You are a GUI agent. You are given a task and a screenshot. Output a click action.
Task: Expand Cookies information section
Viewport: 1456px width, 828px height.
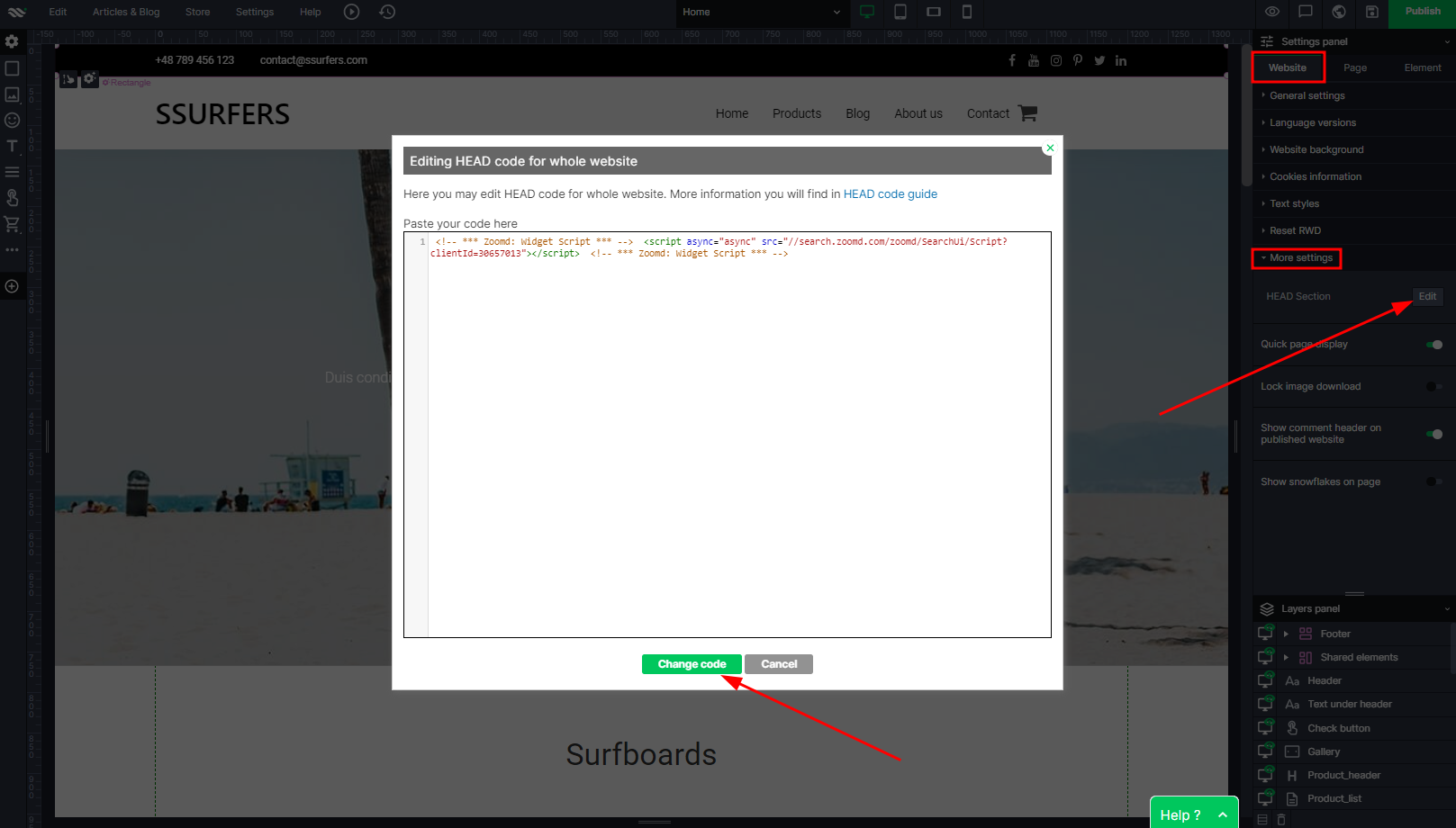coord(1353,176)
